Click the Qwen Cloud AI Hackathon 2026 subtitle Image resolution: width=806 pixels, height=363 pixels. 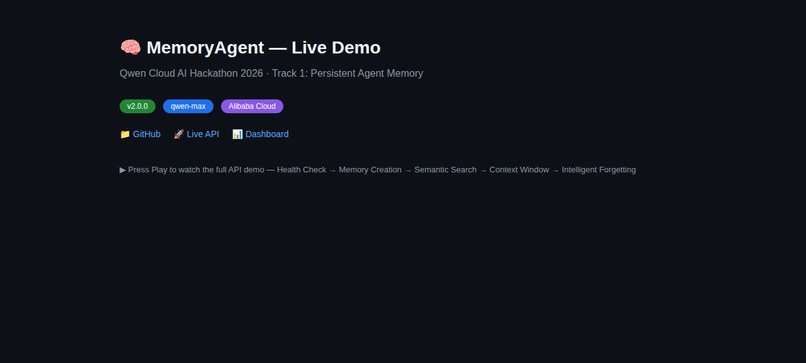click(x=271, y=74)
